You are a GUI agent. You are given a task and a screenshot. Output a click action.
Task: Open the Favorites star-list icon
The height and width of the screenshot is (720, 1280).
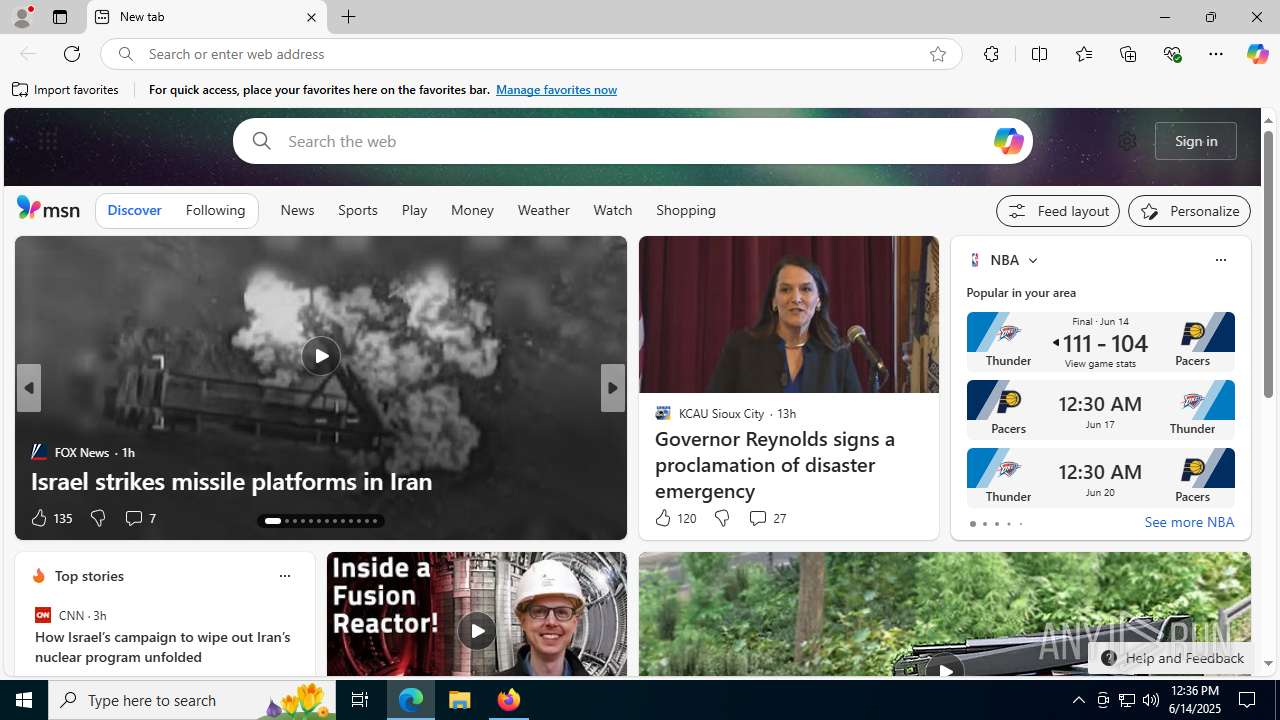point(1083,54)
